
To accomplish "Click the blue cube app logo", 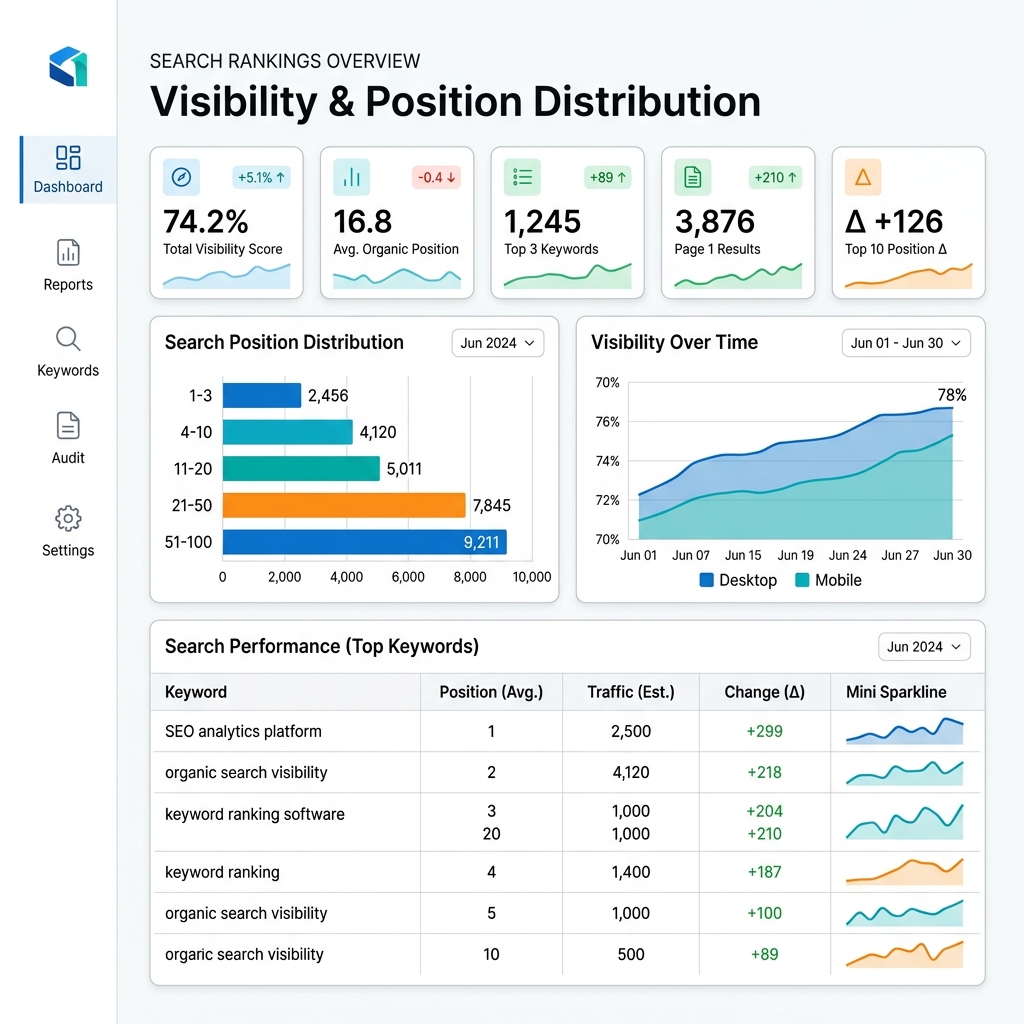I will [x=68, y=66].
